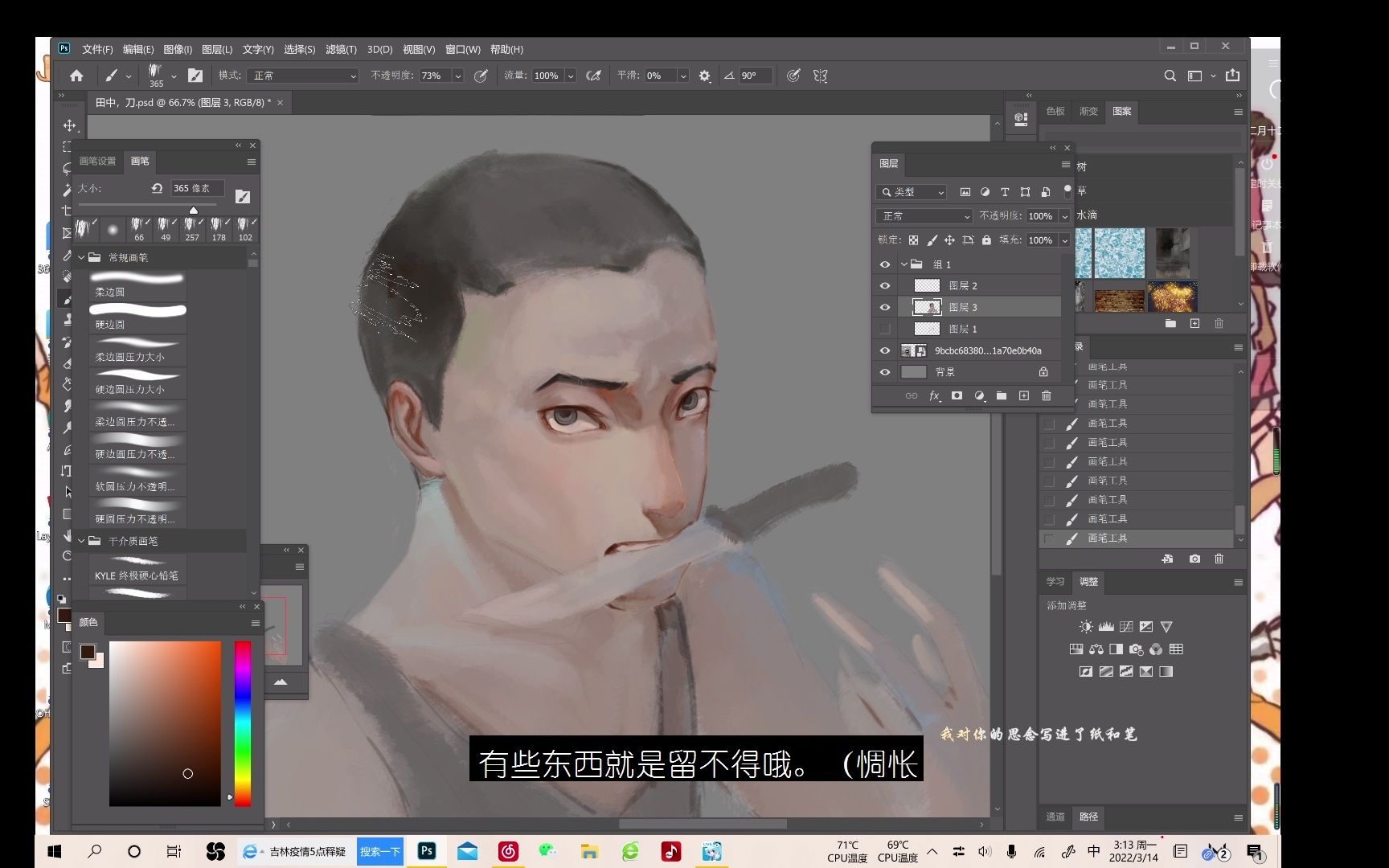Open 窗口(W) menu

[463, 50]
